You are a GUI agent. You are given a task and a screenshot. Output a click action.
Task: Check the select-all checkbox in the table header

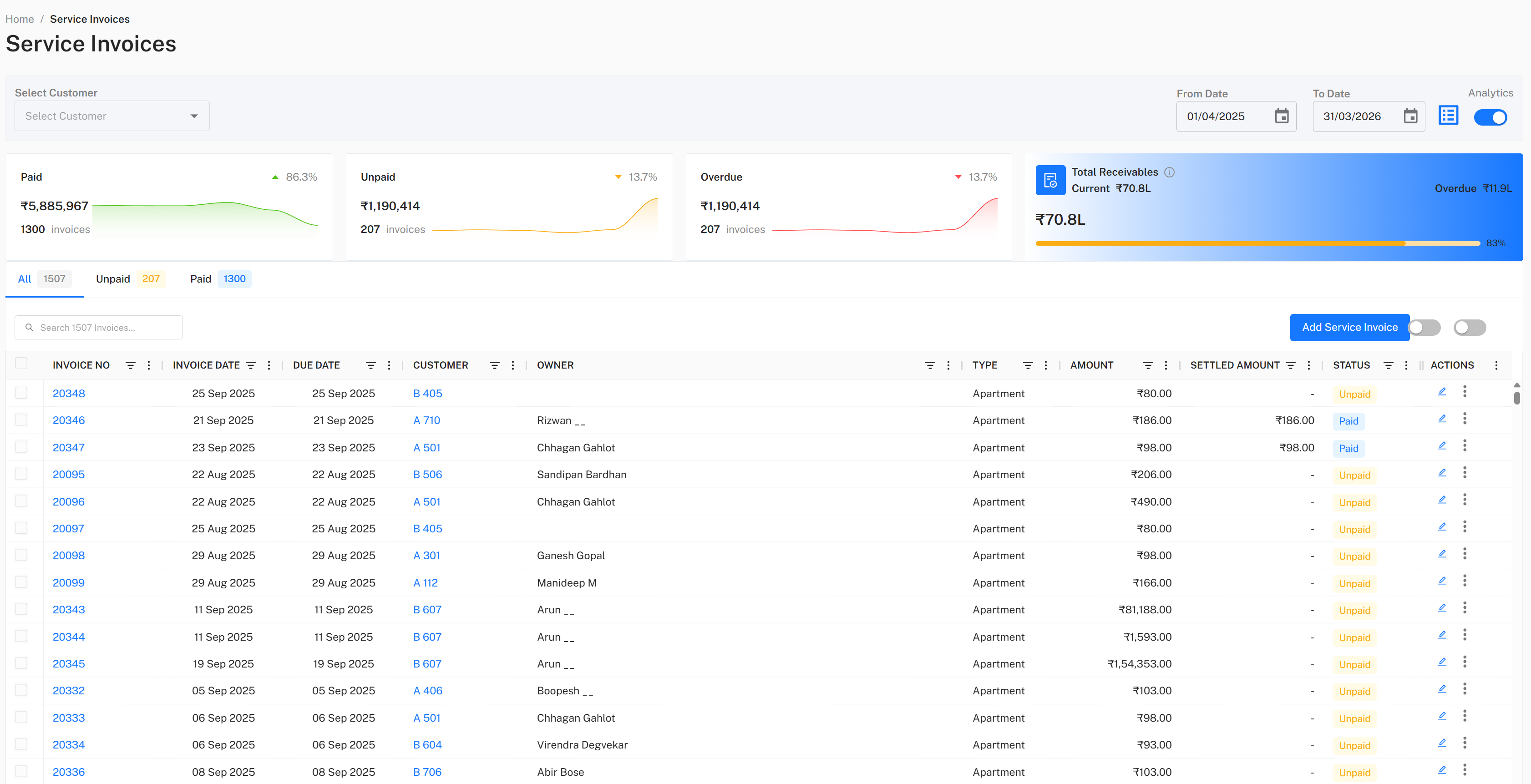(21, 363)
